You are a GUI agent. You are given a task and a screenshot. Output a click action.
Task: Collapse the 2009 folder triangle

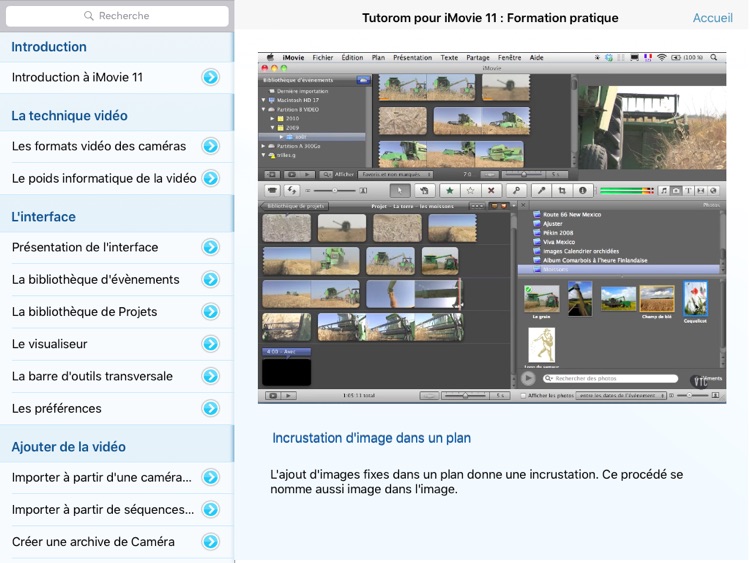pos(273,128)
